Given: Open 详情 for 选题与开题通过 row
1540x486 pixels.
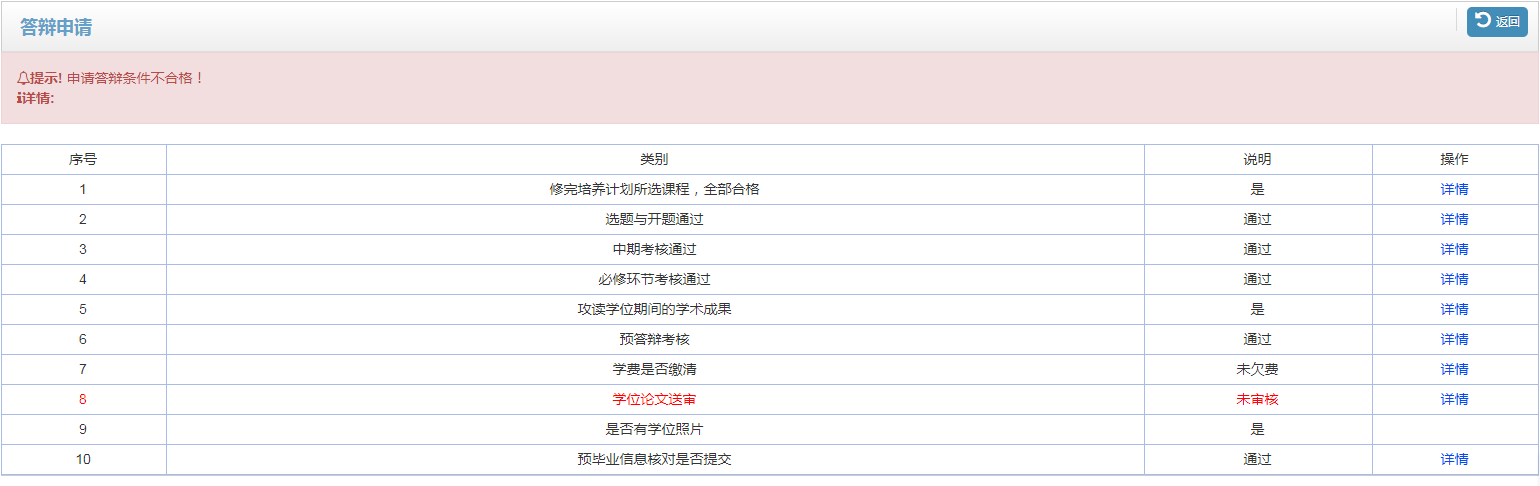Looking at the screenshot, I should tap(1454, 219).
